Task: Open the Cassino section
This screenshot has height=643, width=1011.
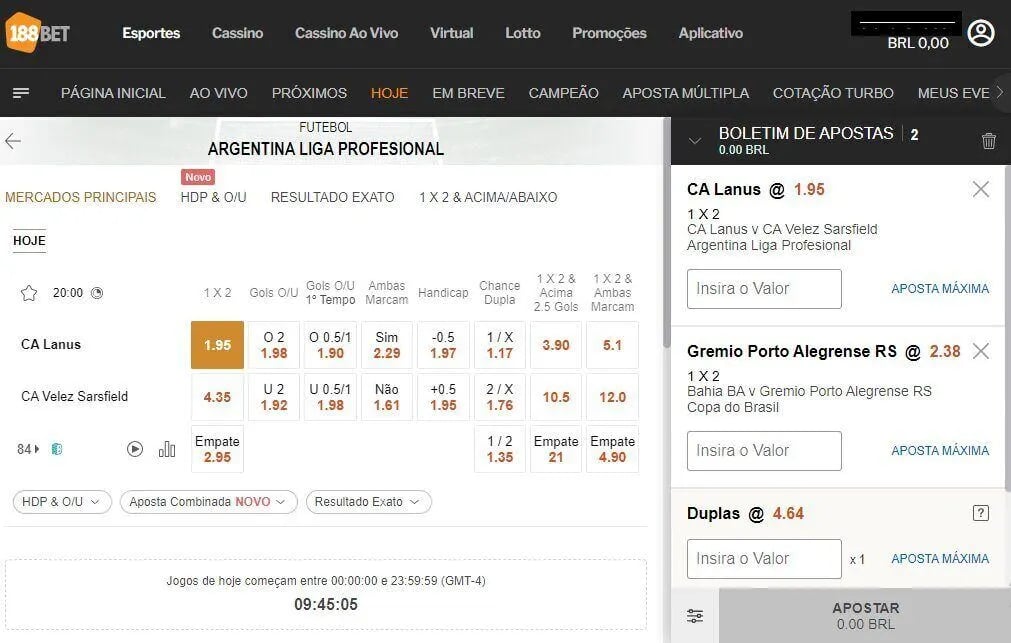Action: click(x=237, y=33)
